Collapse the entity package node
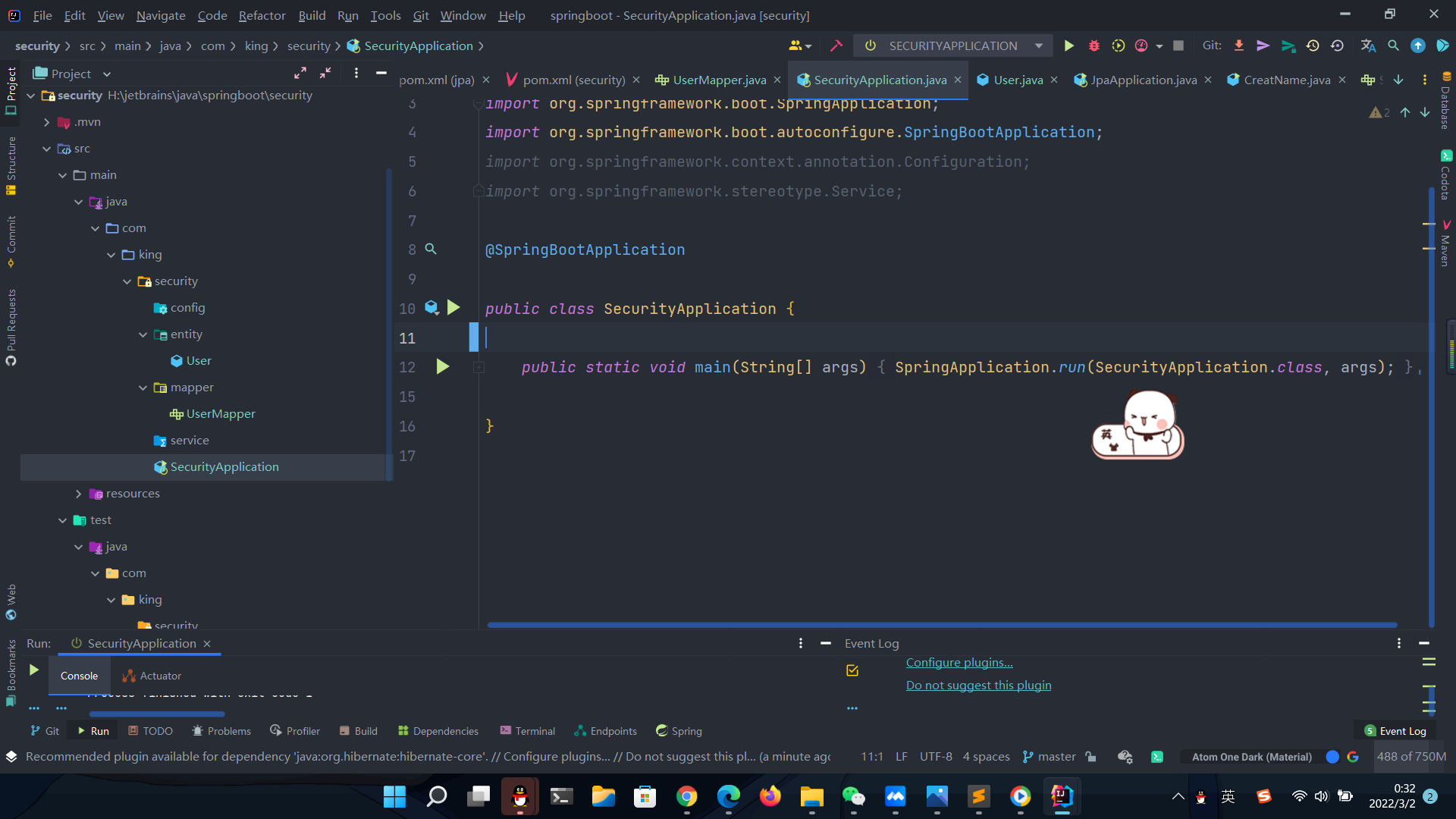Viewport: 1456px width, 819px height. 143,334
